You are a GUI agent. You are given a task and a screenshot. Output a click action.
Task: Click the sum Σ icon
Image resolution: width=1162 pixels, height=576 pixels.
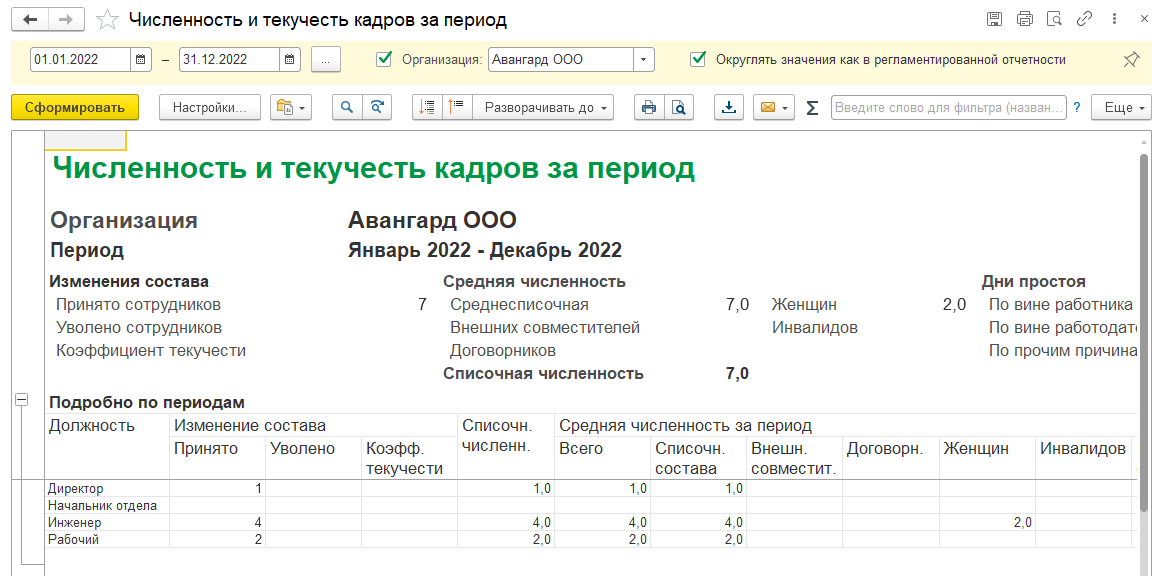coord(812,108)
